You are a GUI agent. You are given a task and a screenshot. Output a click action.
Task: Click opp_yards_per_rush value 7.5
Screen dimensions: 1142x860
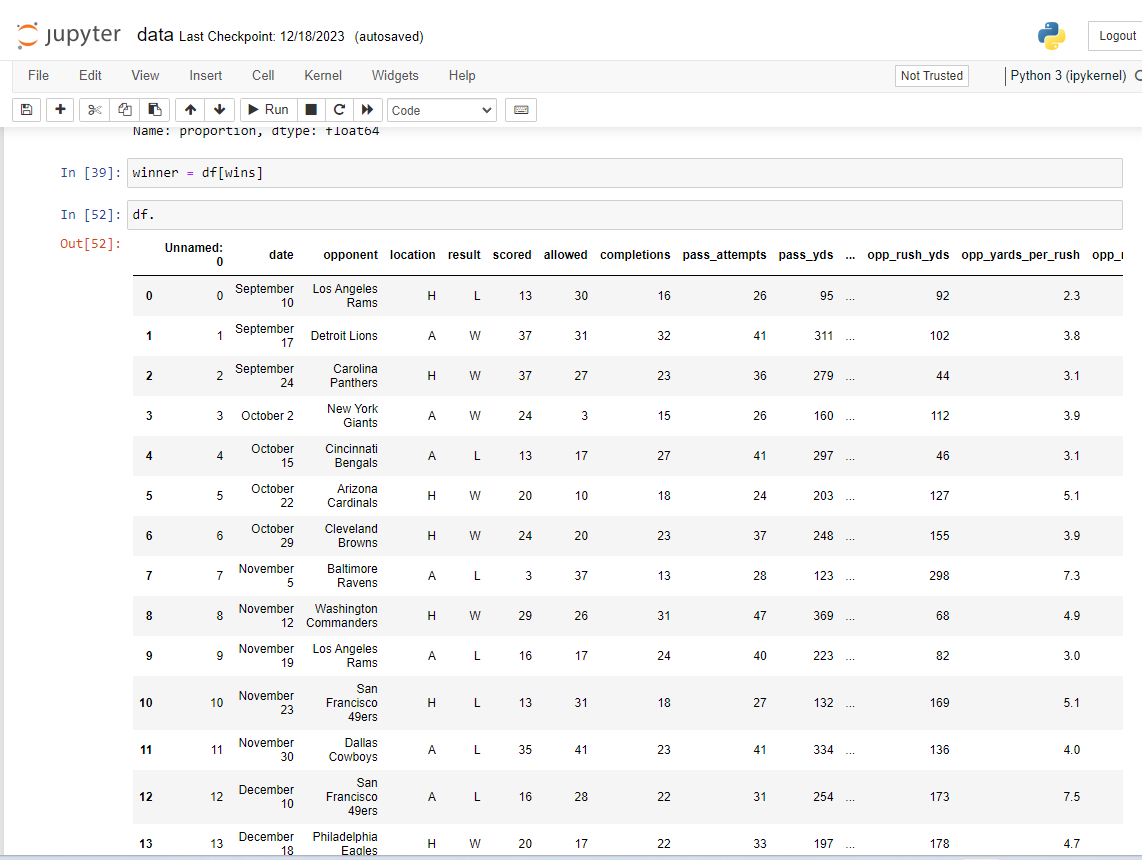[x=1071, y=797]
